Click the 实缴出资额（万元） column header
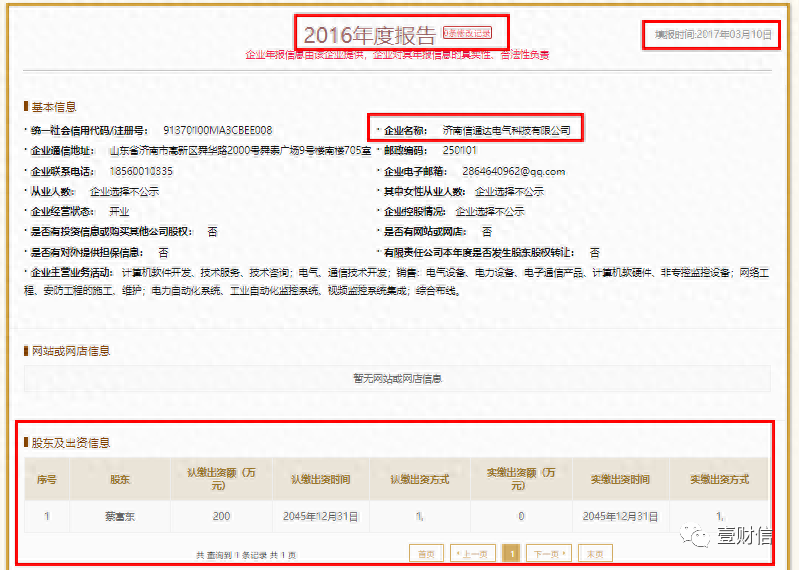 [x=521, y=479]
